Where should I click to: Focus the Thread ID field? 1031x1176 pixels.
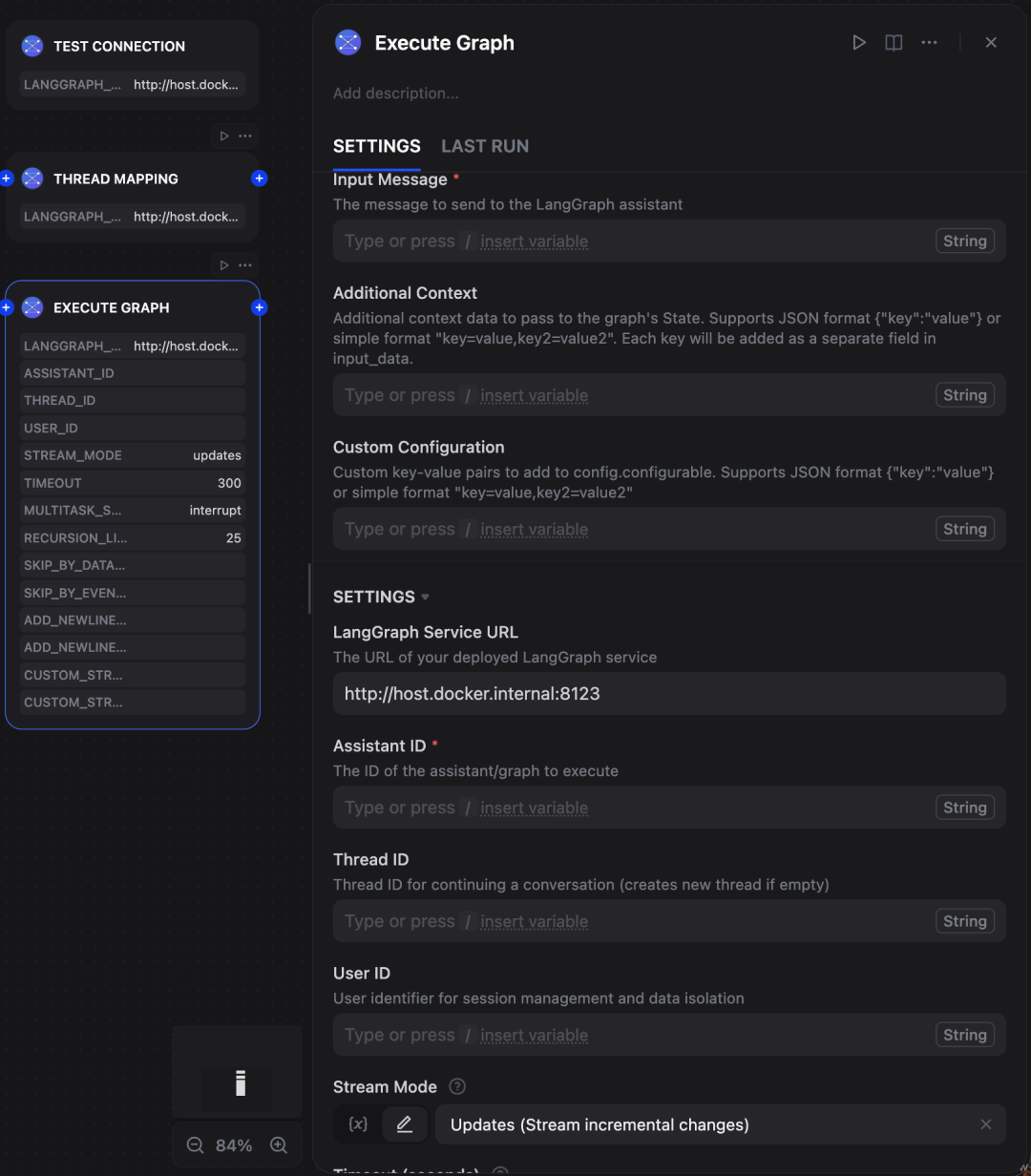point(669,921)
